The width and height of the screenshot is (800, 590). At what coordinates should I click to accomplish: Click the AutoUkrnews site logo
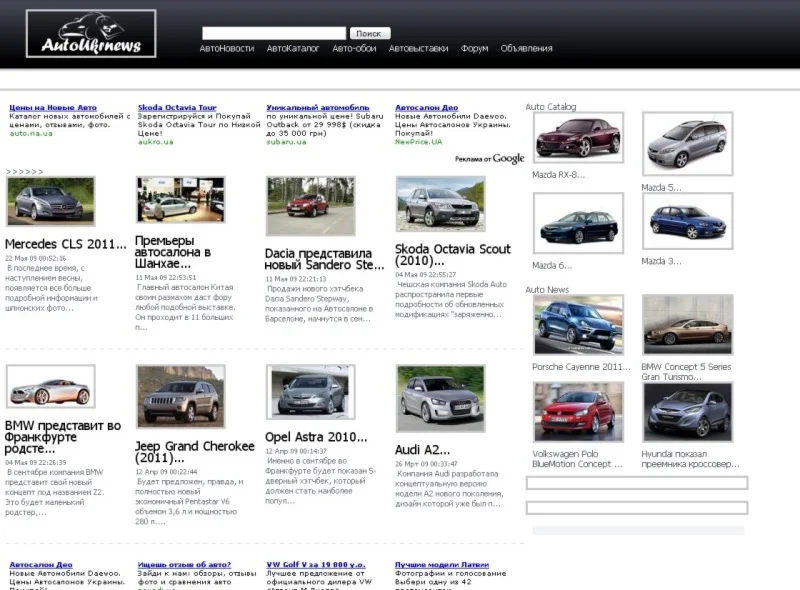[91, 34]
